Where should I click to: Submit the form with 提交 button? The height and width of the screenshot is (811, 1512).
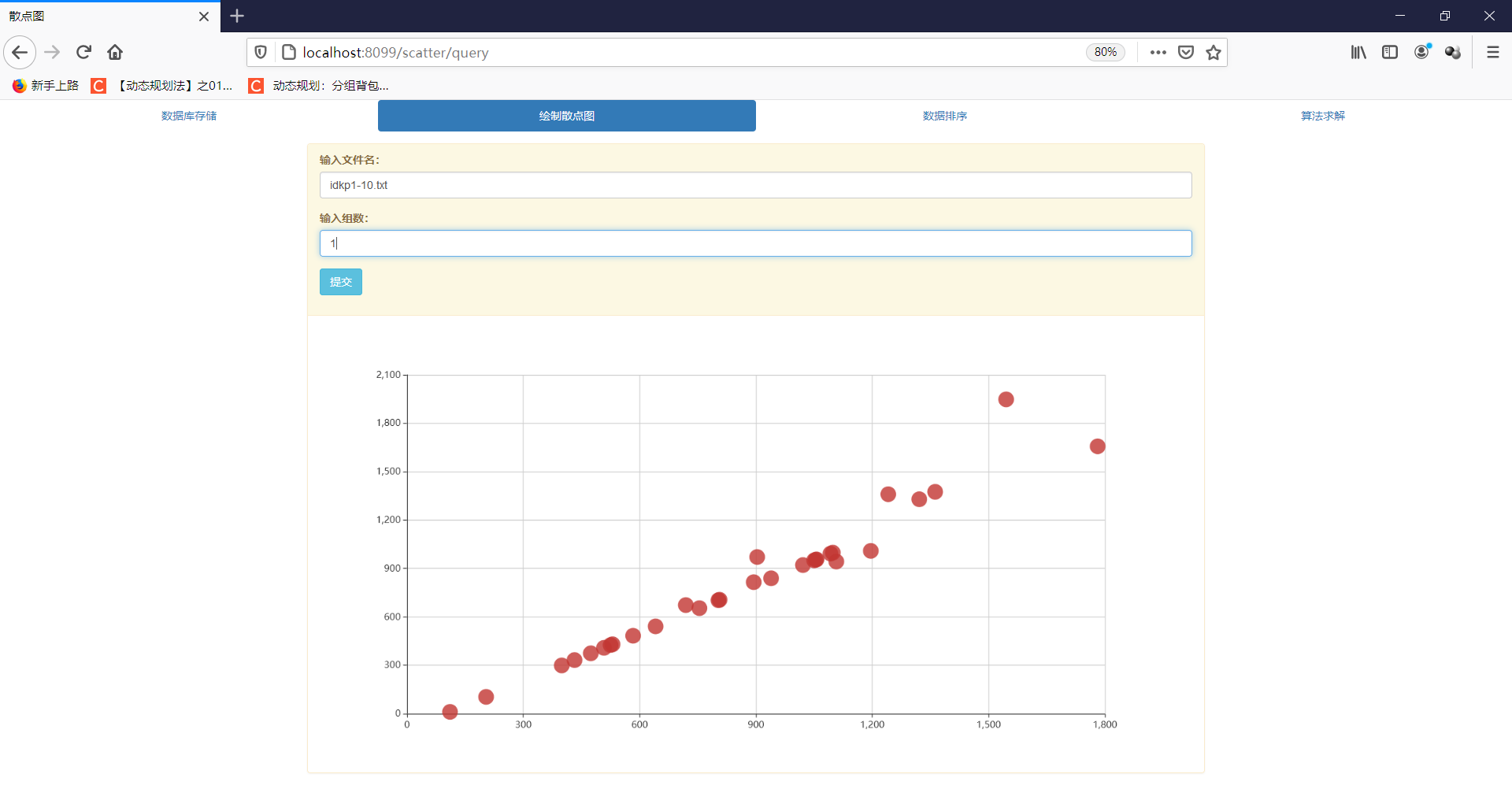pos(341,282)
